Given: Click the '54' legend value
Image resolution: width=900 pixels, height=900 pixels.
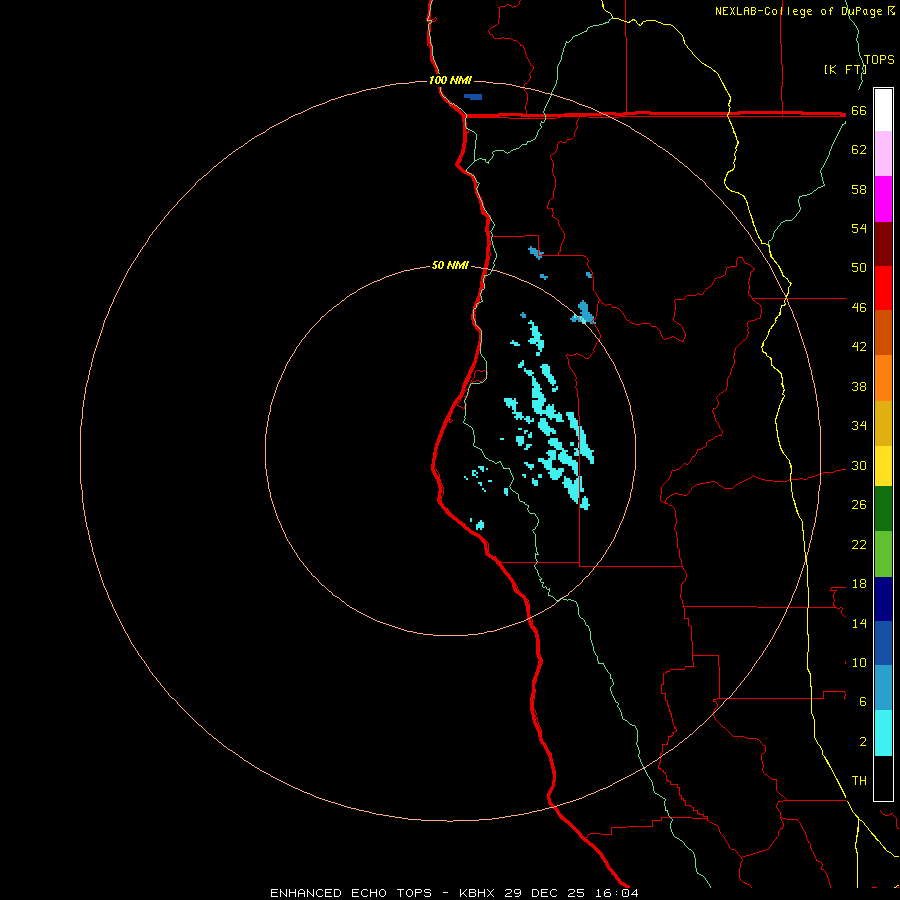Looking at the screenshot, I should tap(859, 228).
